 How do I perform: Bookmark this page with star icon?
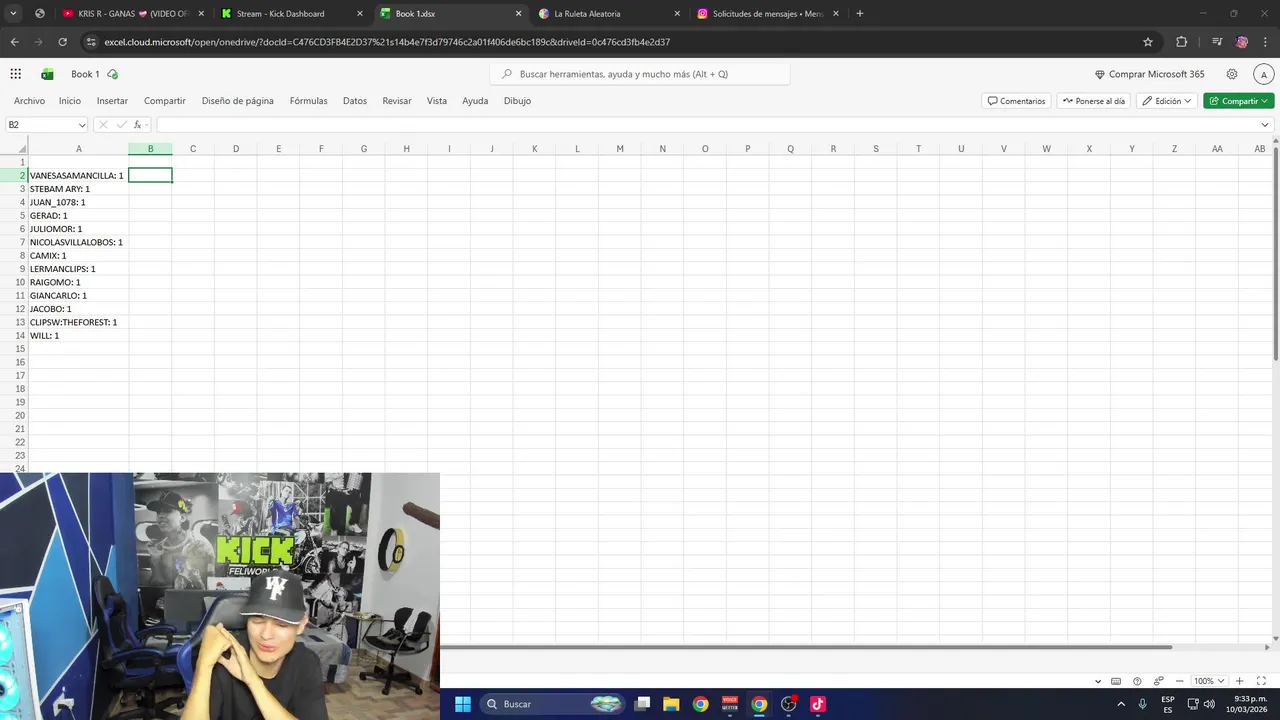tap(1148, 42)
